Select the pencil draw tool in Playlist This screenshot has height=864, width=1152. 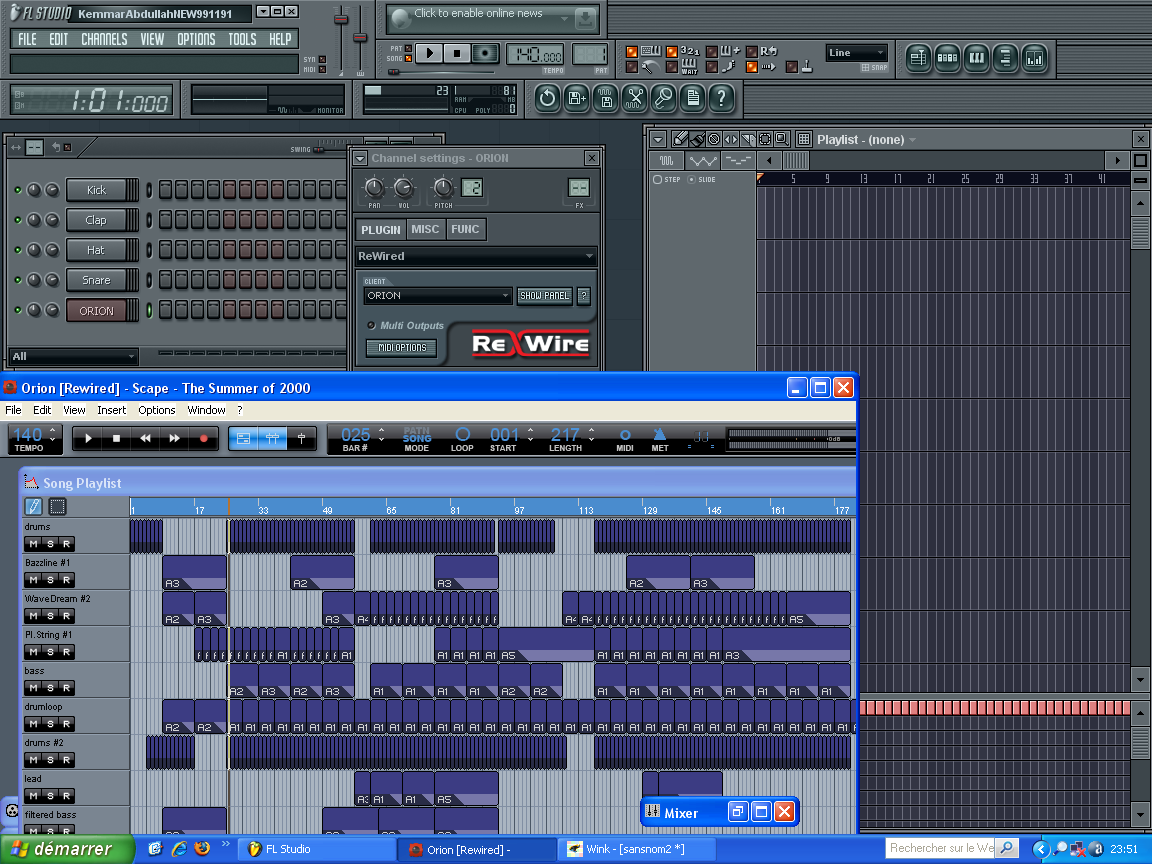click(680, 138)
